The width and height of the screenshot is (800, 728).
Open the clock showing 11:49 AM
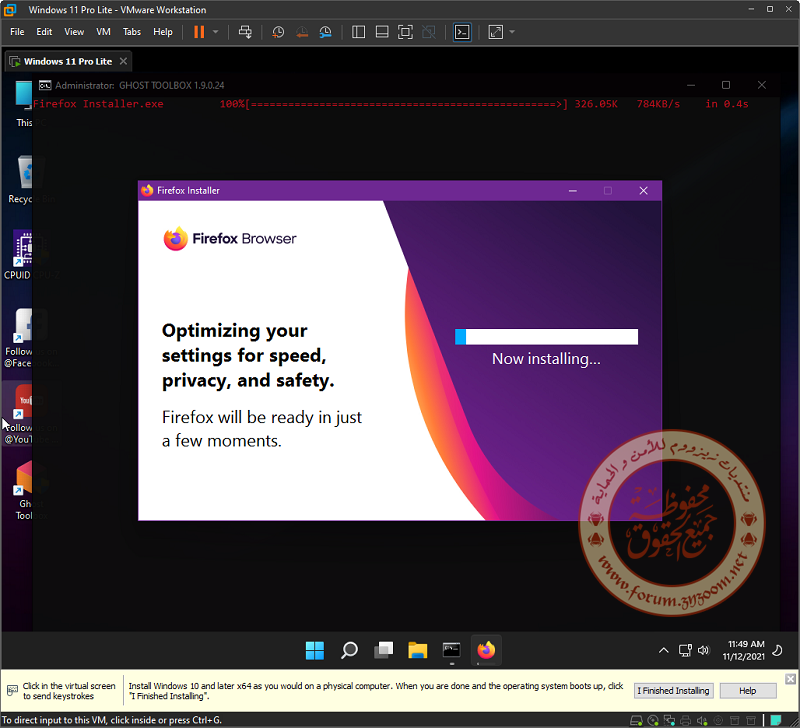tap(744, 650)
